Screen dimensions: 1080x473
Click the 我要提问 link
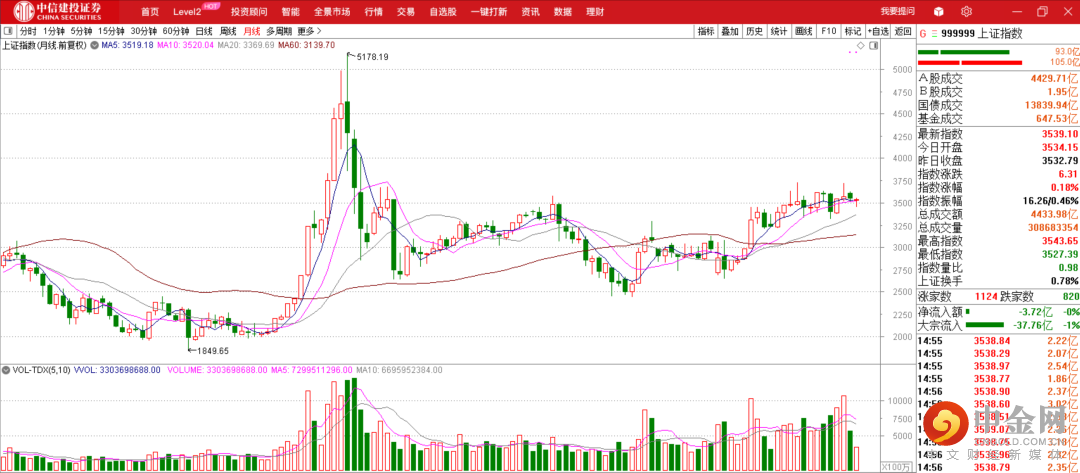(x=897, y=12)
